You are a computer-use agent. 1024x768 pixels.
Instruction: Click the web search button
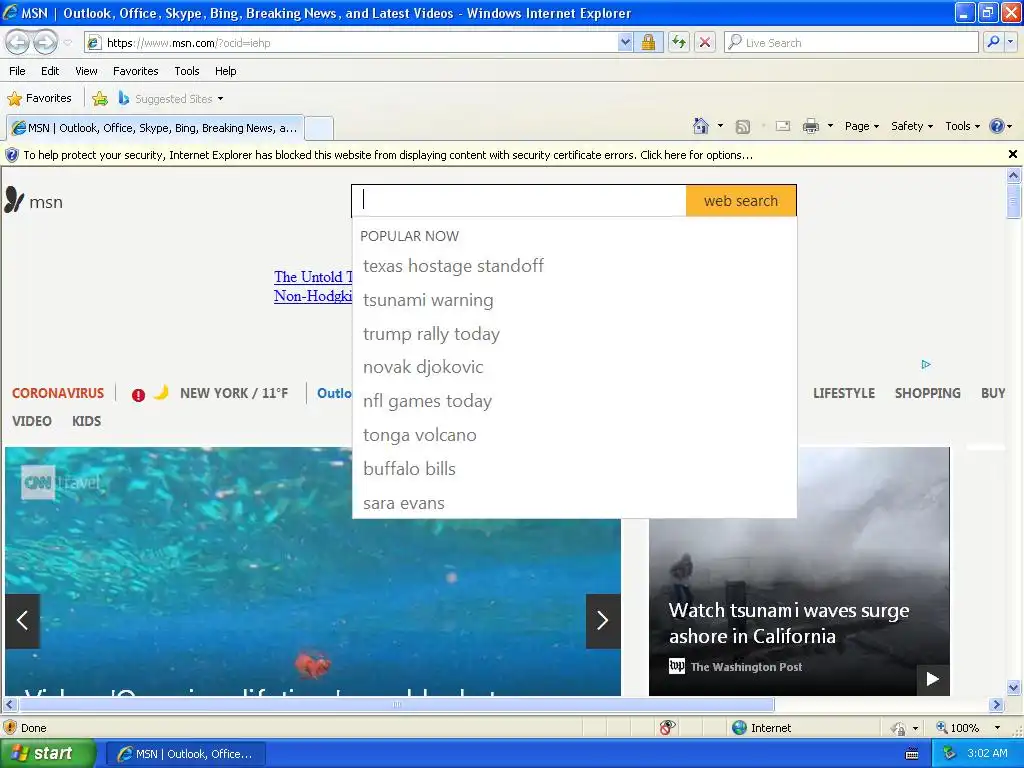coord(741,200)
